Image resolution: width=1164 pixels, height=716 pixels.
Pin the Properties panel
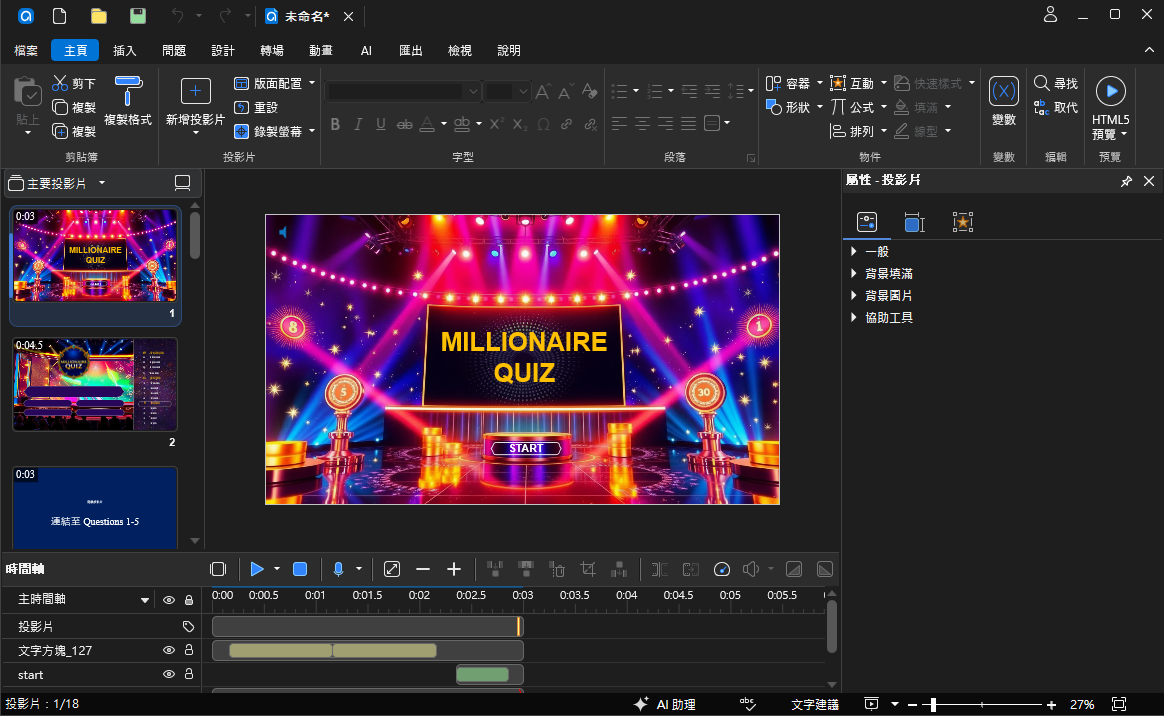[x=1126, y=181]
